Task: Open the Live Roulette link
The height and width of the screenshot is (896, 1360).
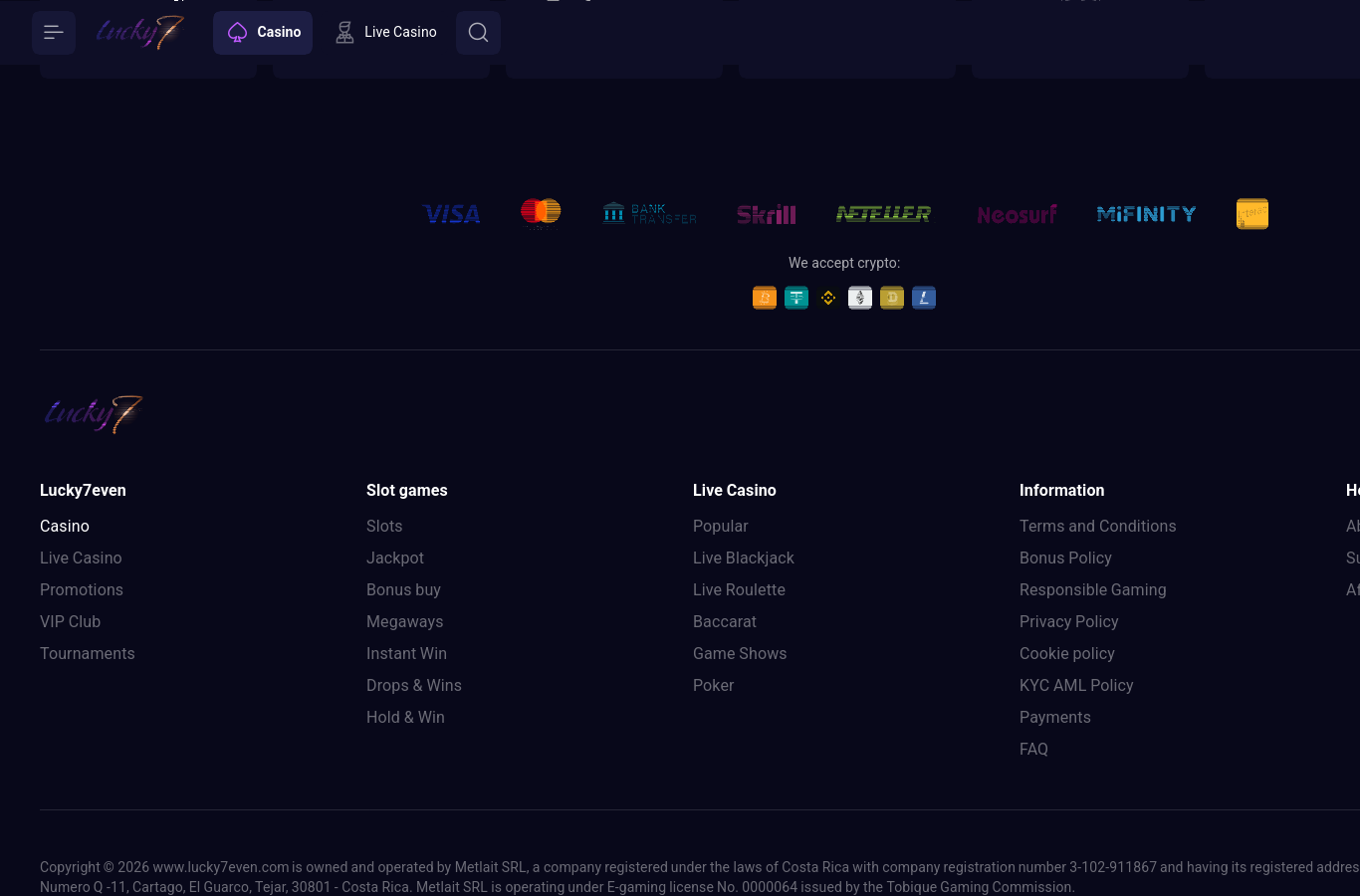Action: (x=739, y=589)
